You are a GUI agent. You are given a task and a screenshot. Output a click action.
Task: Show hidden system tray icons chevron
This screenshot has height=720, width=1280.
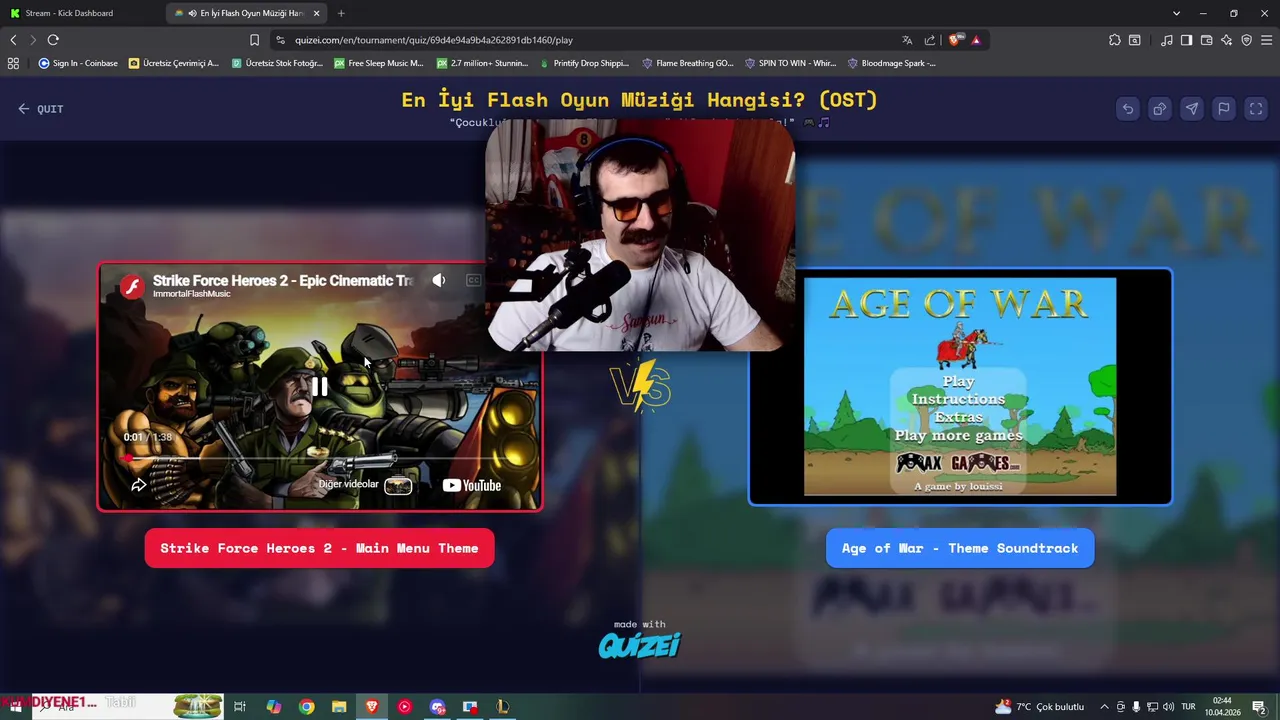pos(1104,707)
